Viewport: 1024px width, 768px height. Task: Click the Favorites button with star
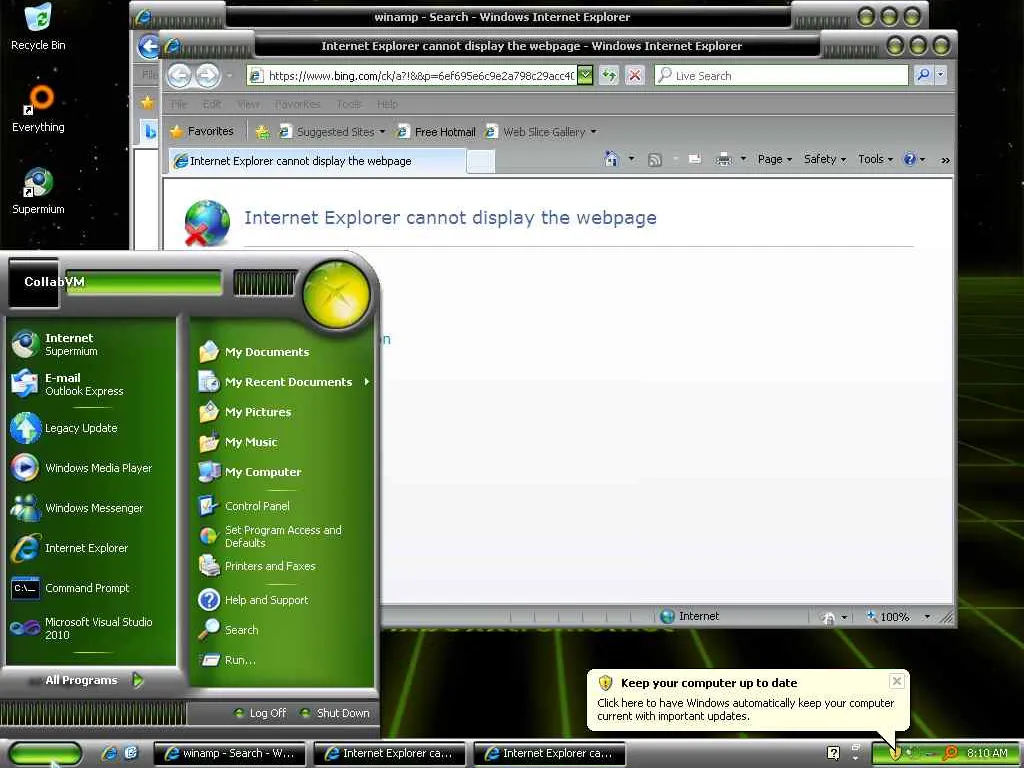point(202,131)
